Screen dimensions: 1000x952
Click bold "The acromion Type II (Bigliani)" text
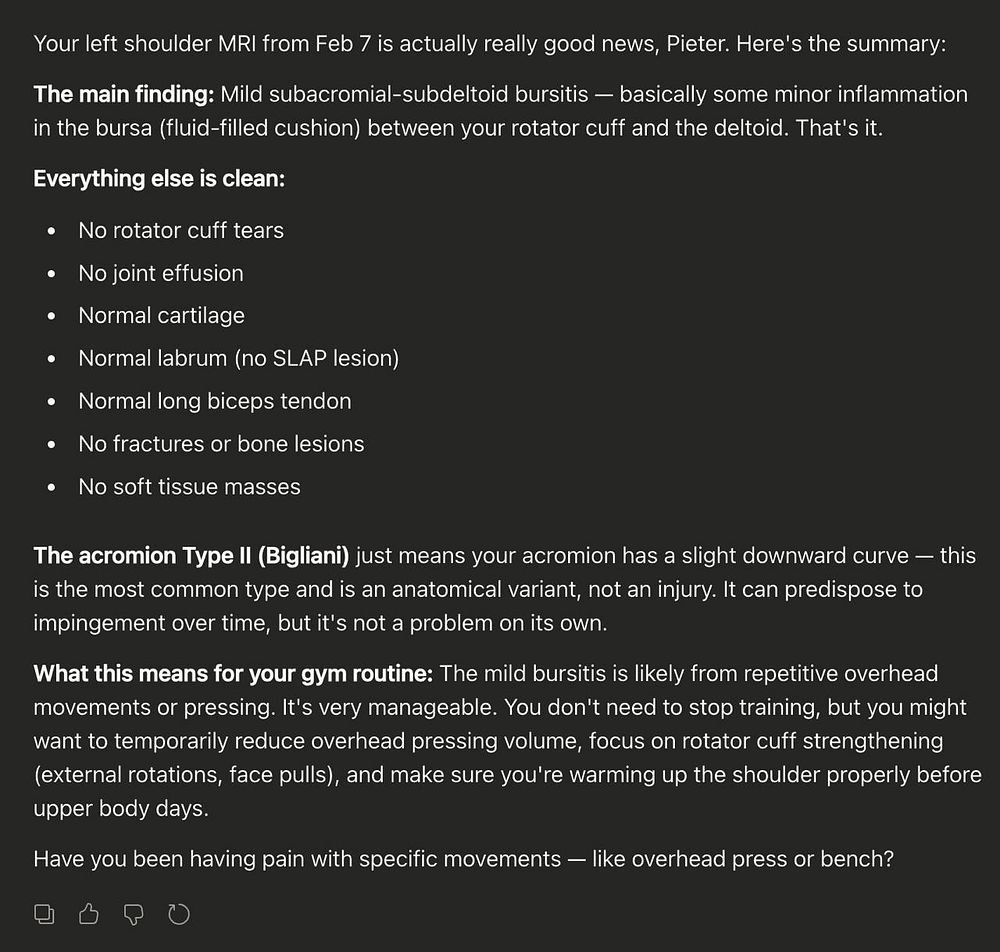coord(191,556)
